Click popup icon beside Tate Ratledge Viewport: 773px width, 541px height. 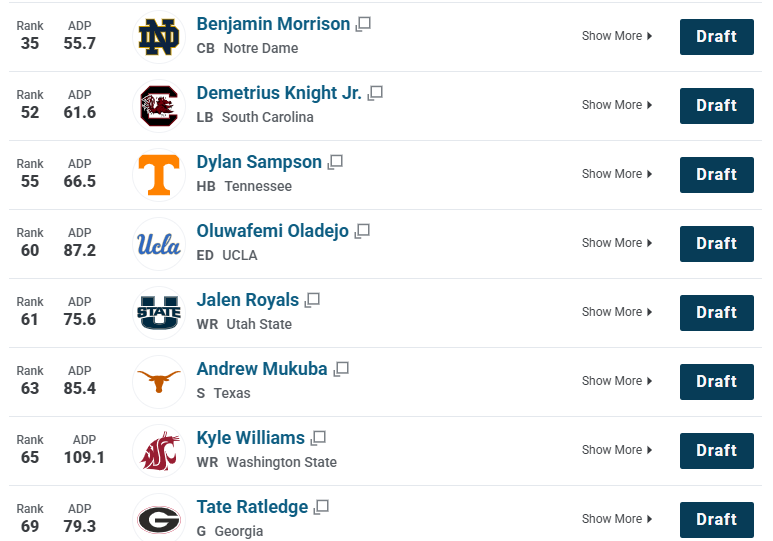(x=321, y=507)
